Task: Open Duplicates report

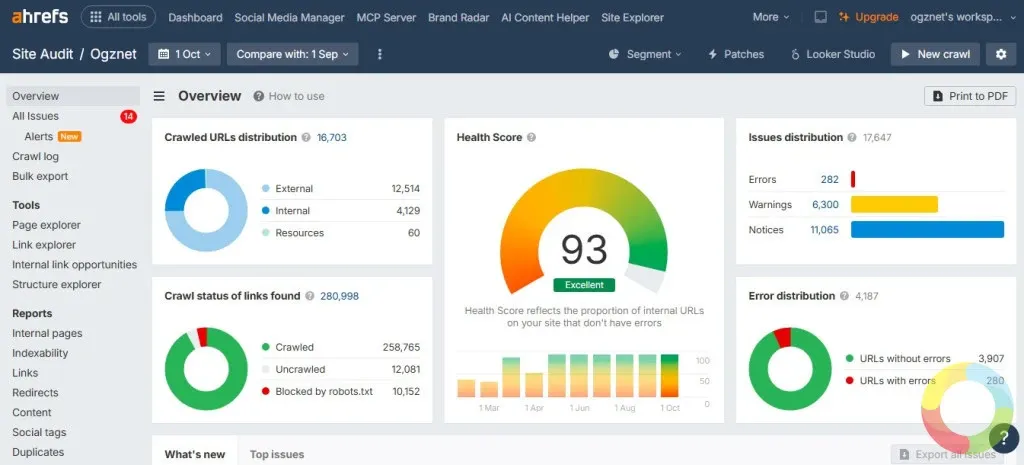Action: (x=38, y=452)
